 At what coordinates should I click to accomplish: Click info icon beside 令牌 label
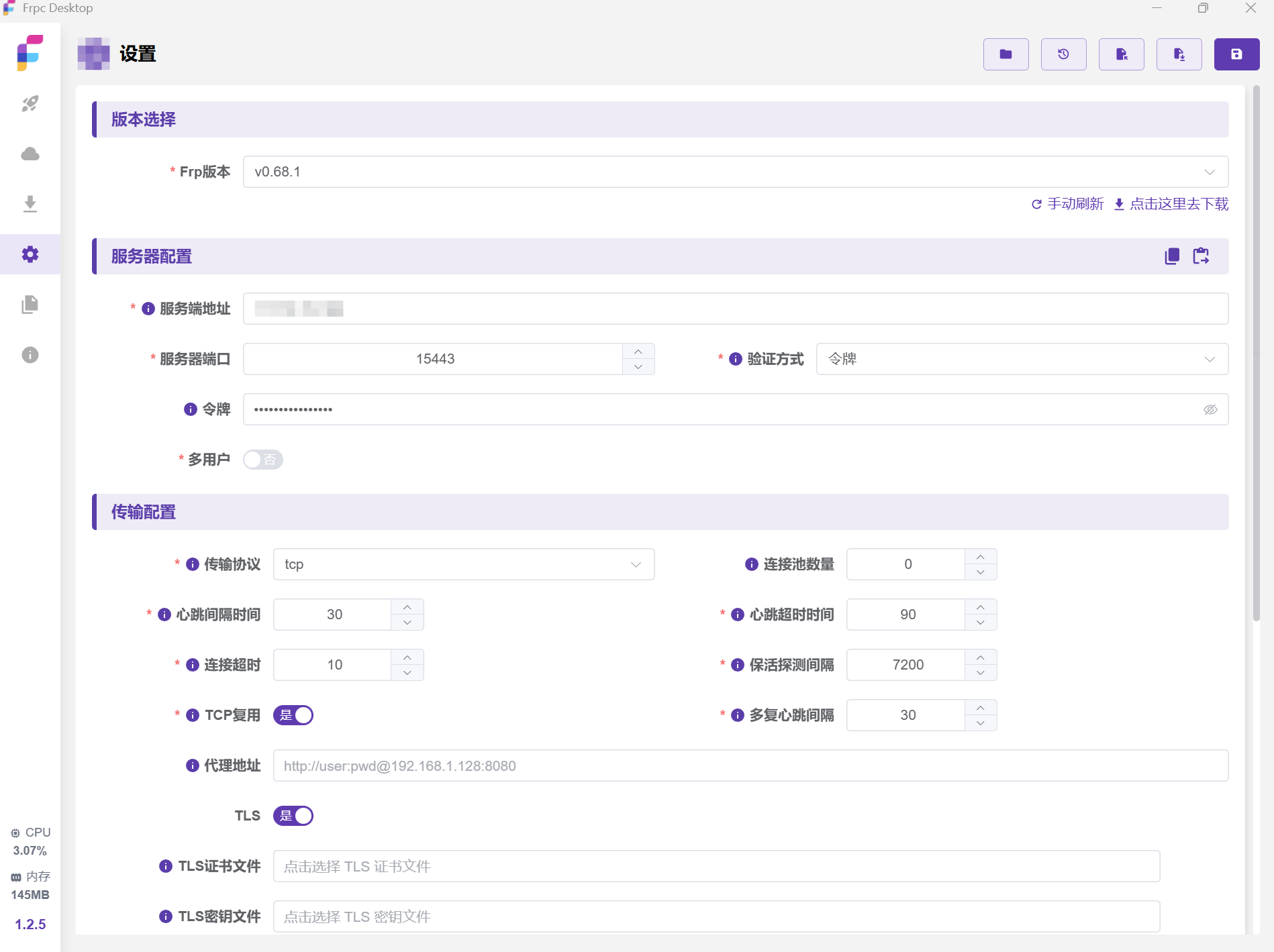click(x=191, y=409)
